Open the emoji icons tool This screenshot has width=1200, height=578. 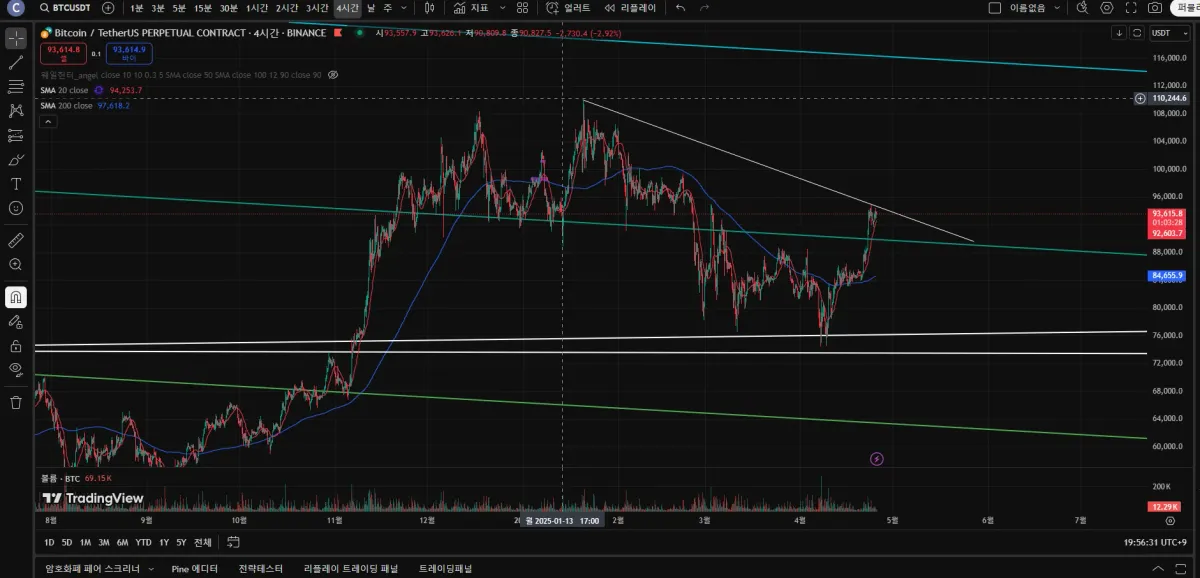(16, 208)
